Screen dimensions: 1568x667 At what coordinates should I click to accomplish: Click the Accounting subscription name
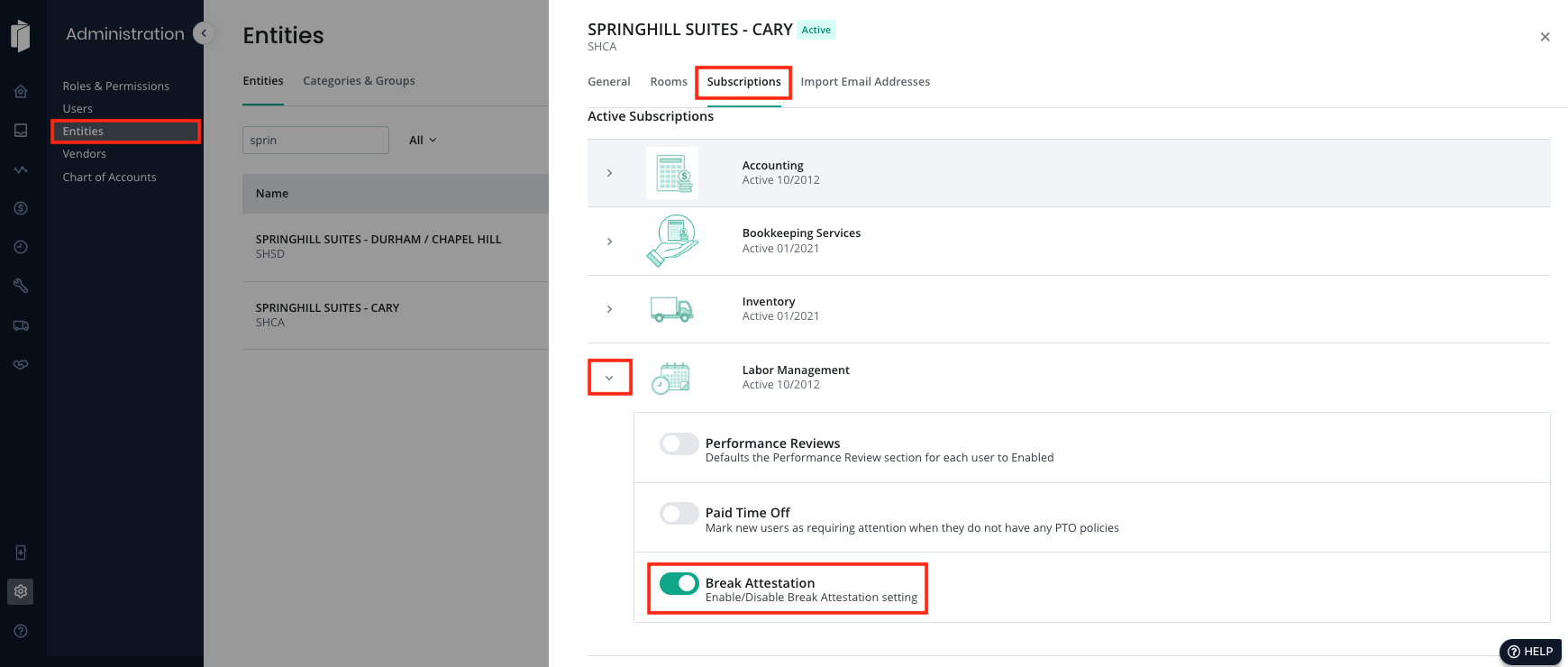773,166
